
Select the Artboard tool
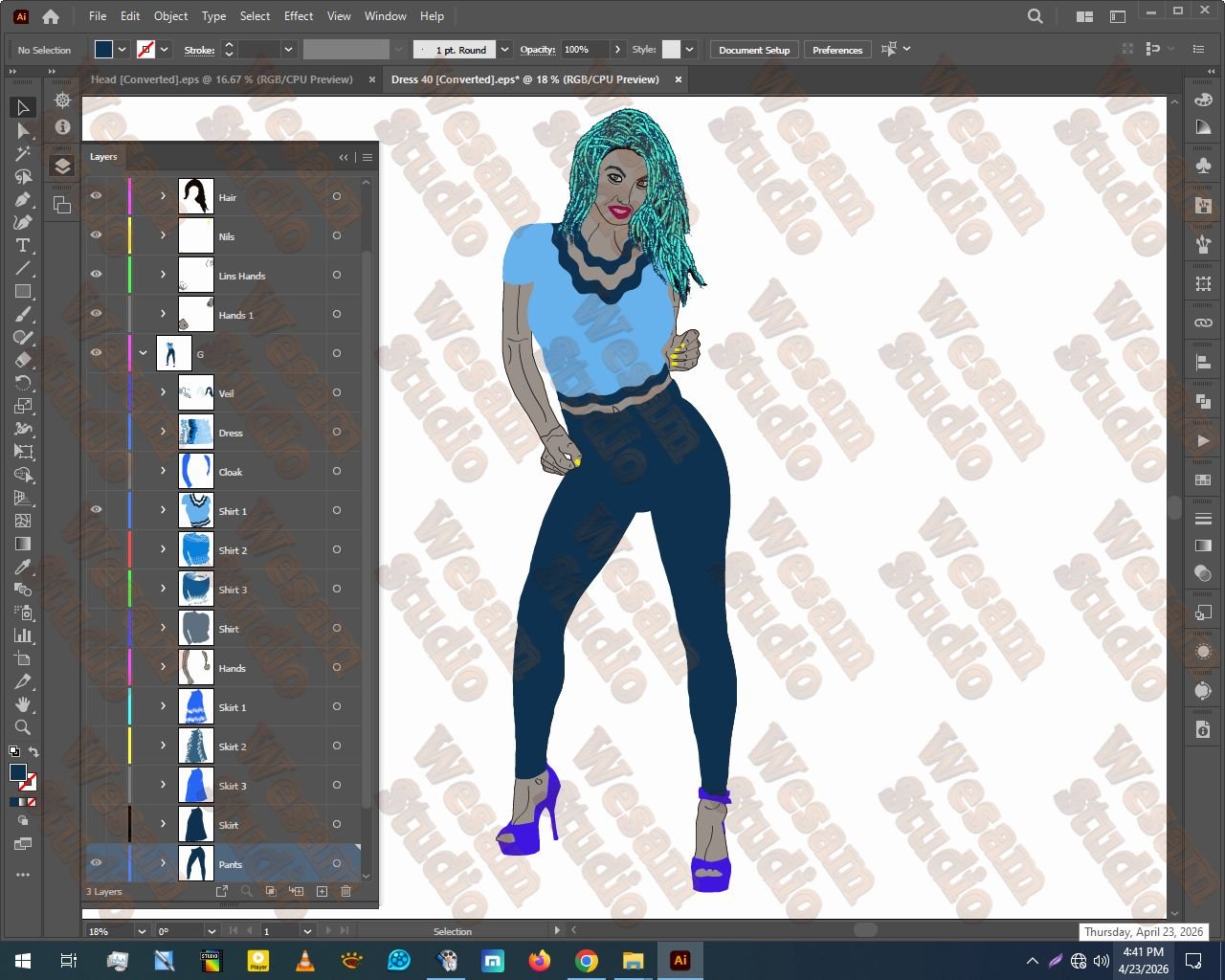tap(23, 658)
